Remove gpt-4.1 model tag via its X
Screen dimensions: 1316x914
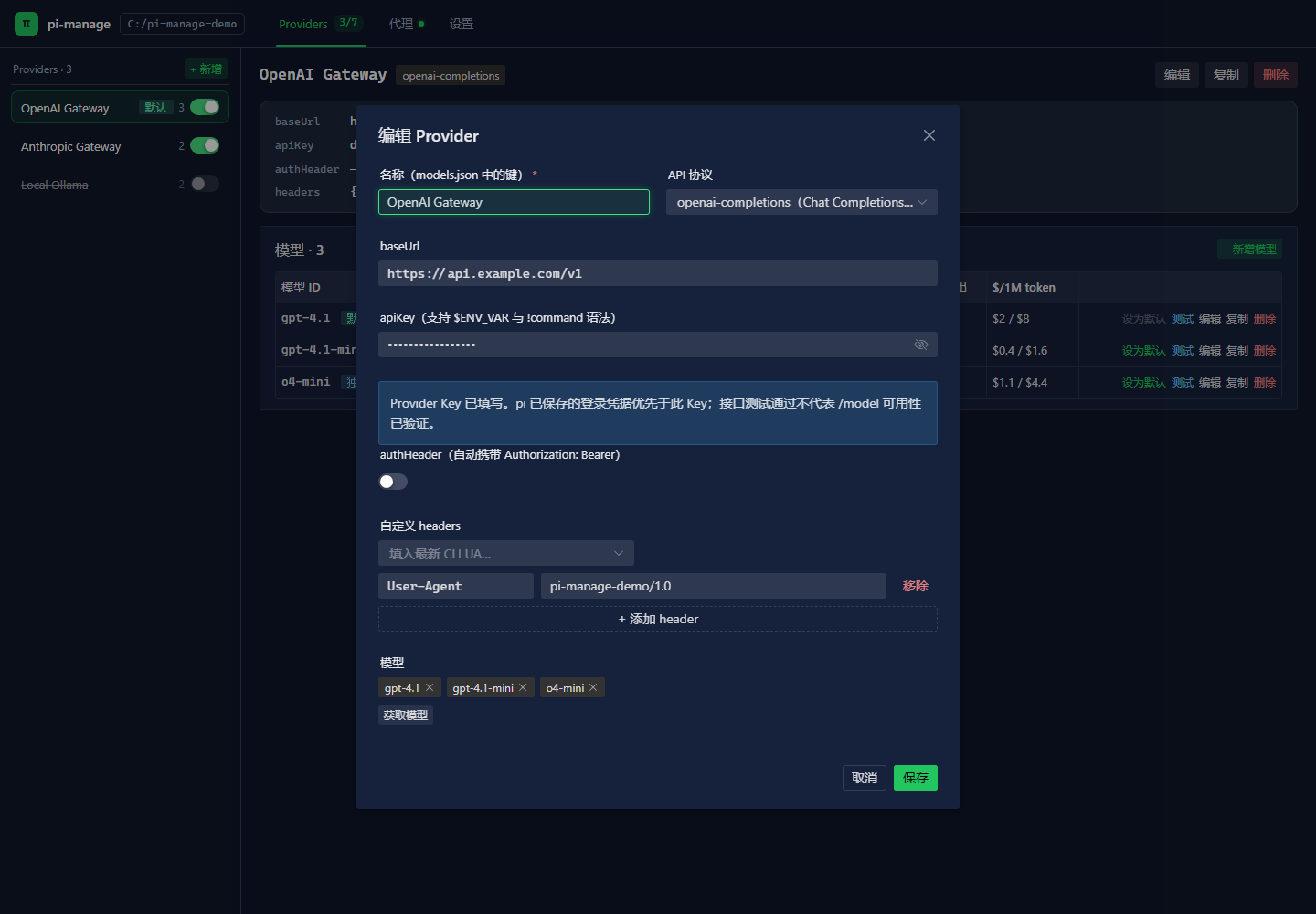(430, 687)
